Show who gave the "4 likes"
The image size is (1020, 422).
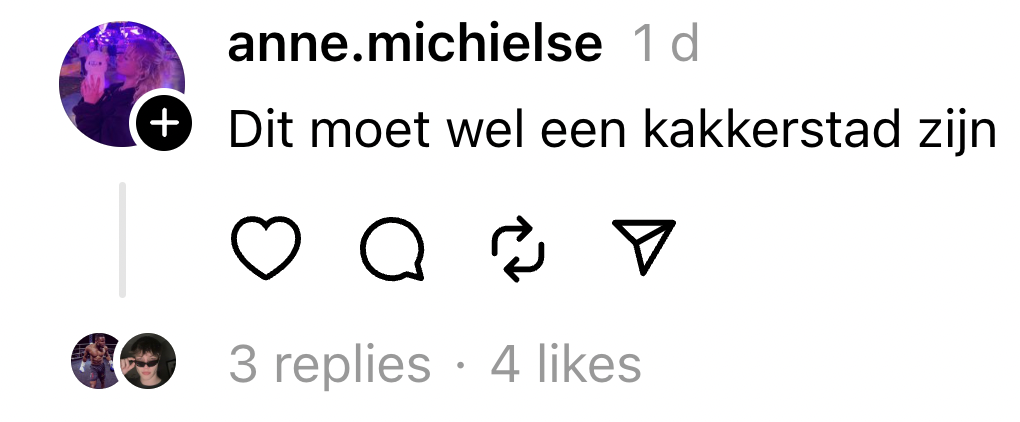click(x=565, y=365)
